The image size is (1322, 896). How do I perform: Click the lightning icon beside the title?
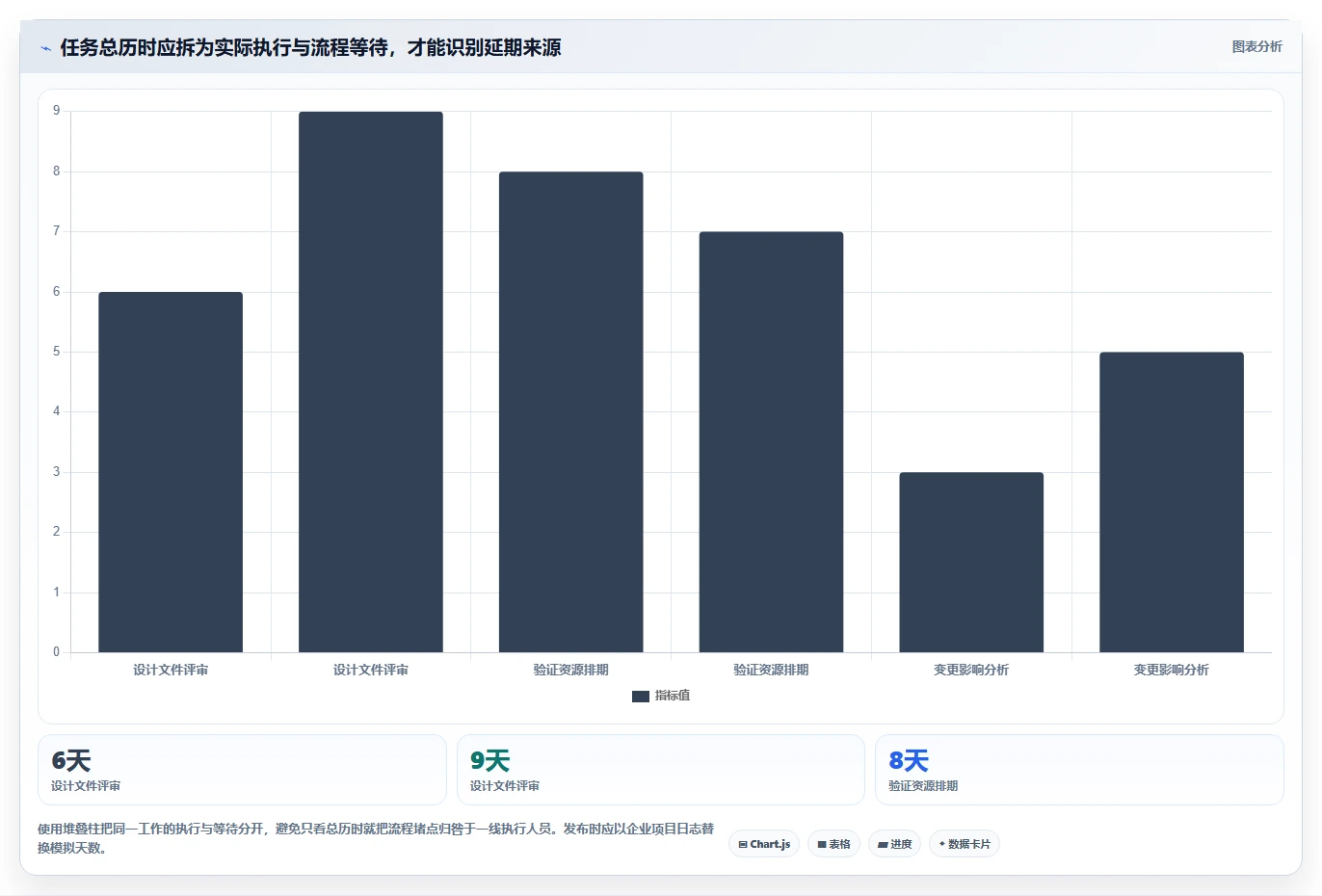[x=45, y=48]
